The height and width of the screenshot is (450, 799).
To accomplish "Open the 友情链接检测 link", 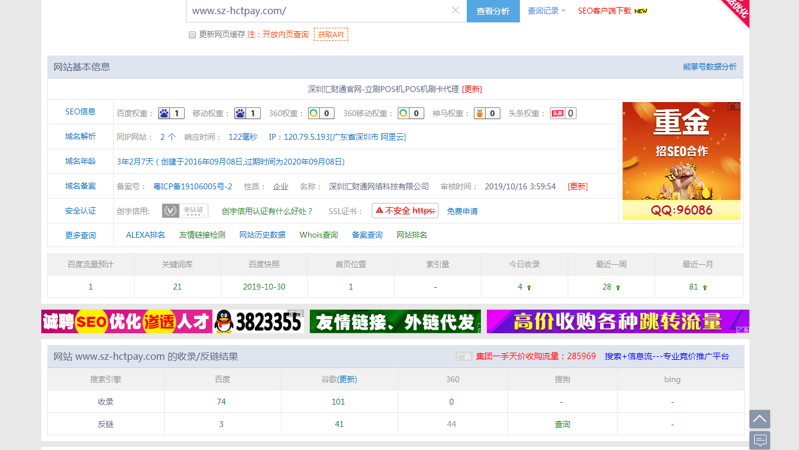I will click(x=202, y=235).
